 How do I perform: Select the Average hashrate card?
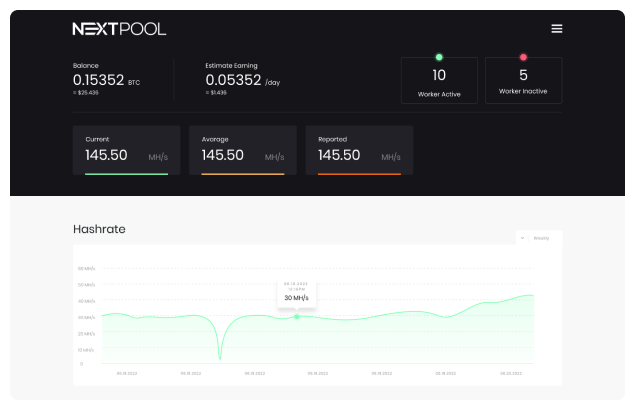(x=243, y=150)
